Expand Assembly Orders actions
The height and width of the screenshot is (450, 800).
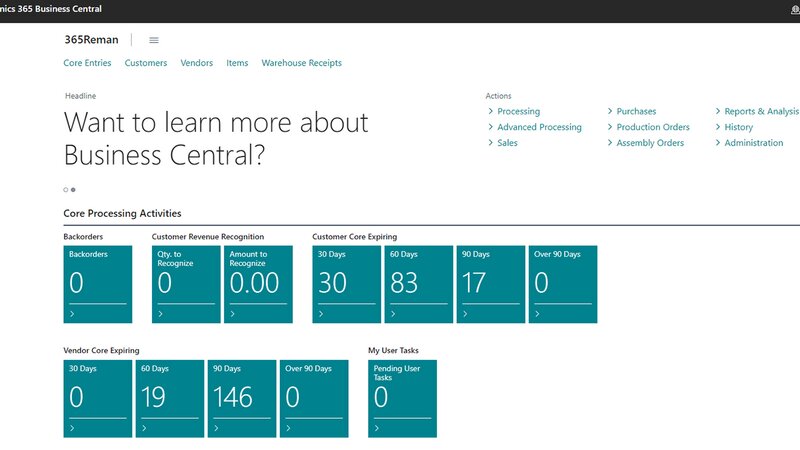[x=645, y=143]
